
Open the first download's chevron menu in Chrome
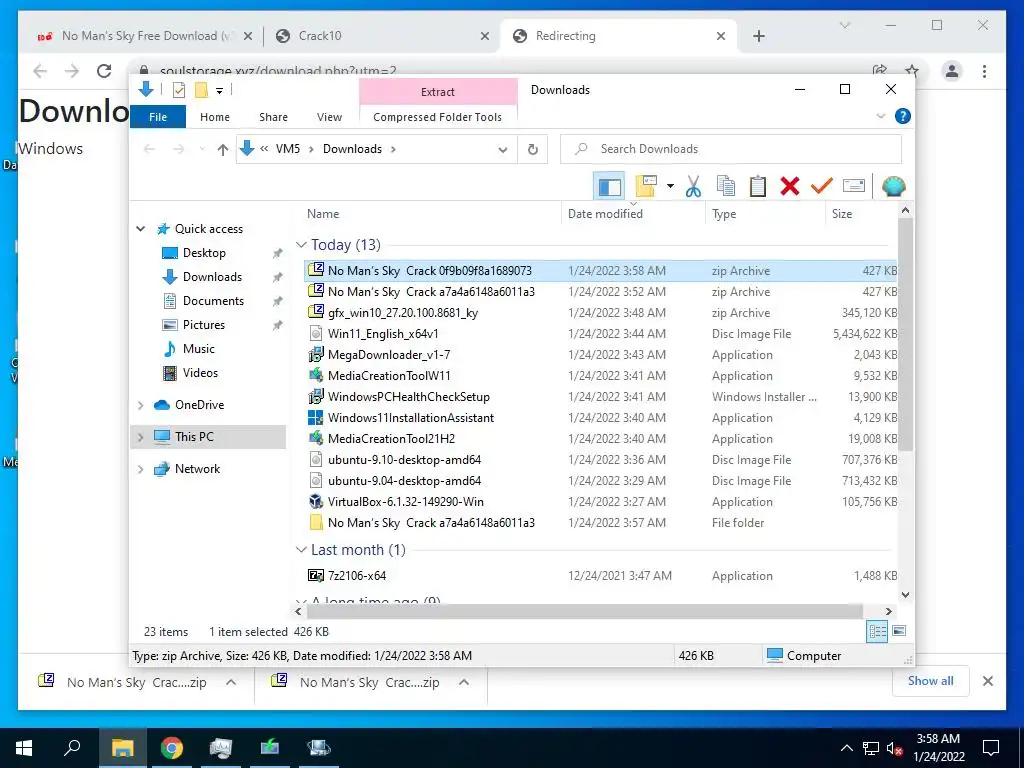click(231, 682)
